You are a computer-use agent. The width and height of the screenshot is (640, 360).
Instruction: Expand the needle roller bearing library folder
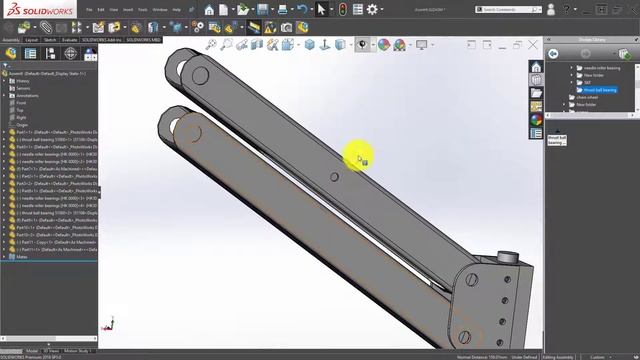571,68
